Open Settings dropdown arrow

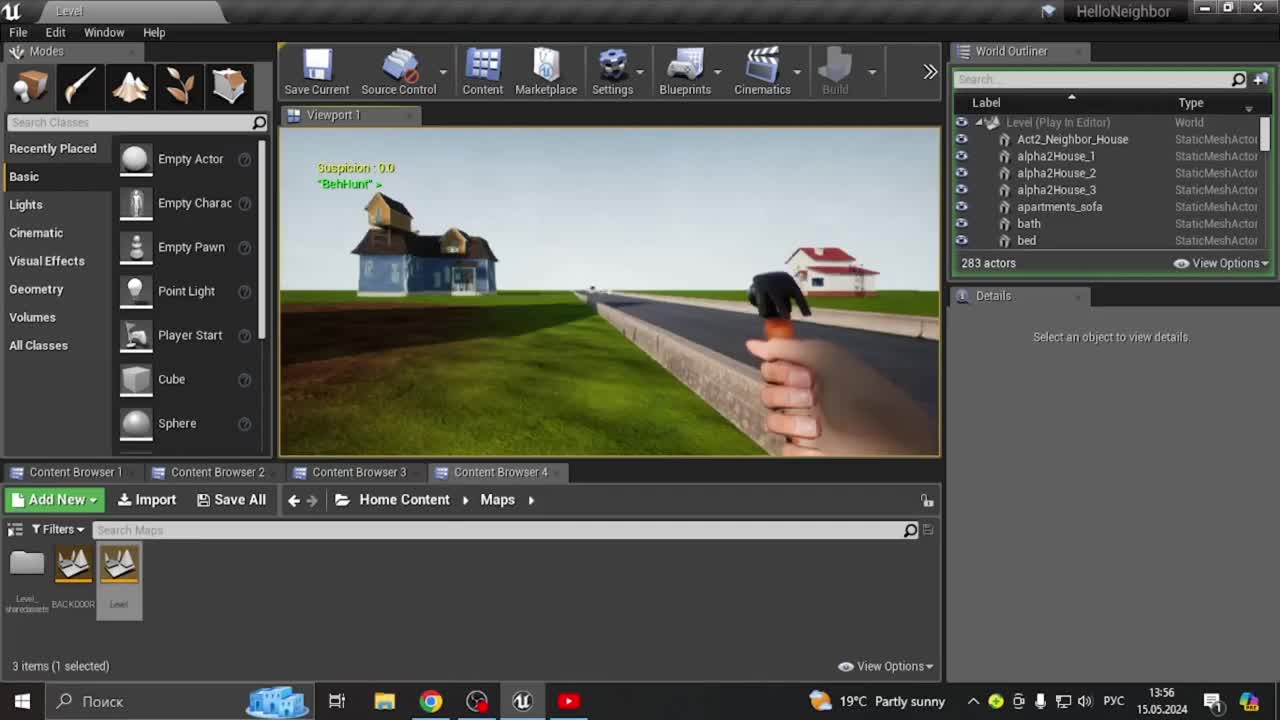coord(640,72)
